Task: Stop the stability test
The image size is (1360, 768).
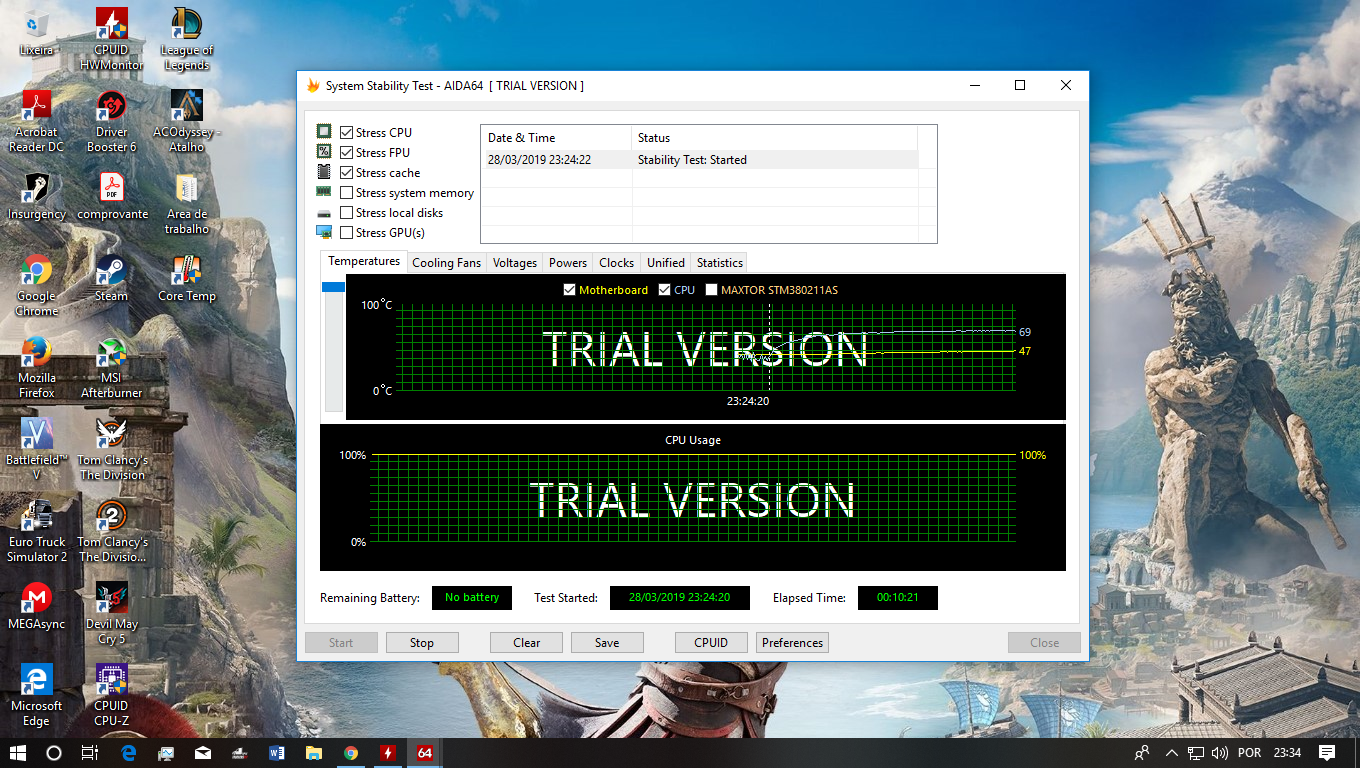Action: pyautogui.click(x=422, y=643)
